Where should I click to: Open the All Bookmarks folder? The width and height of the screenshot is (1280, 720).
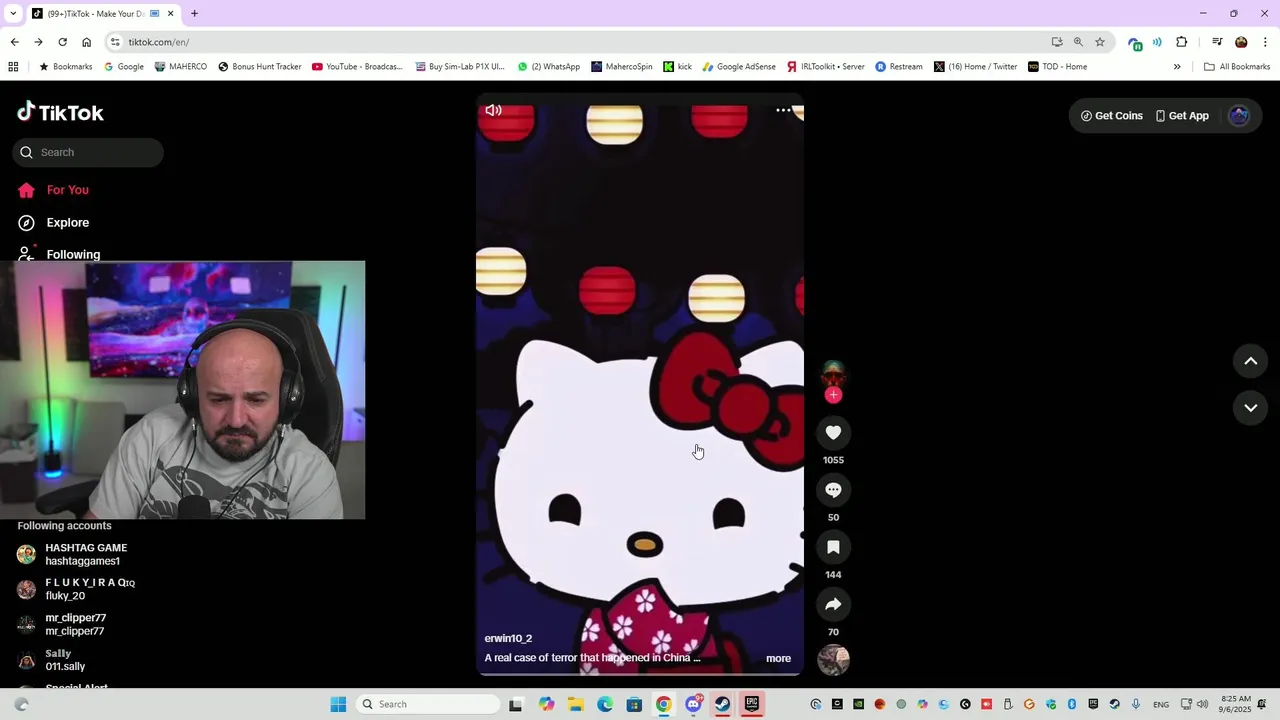point(1237,67)
